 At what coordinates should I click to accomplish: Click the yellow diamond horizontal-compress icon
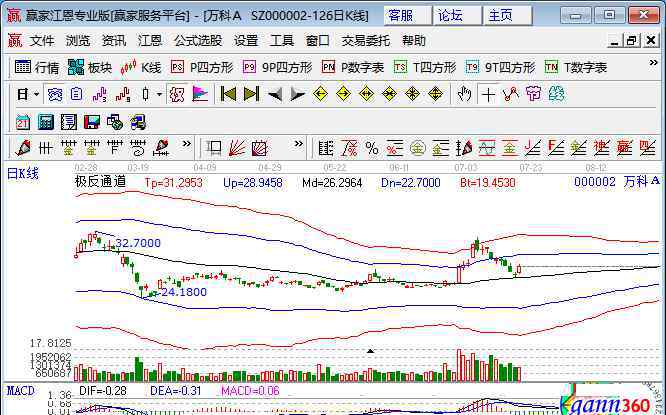389,94
